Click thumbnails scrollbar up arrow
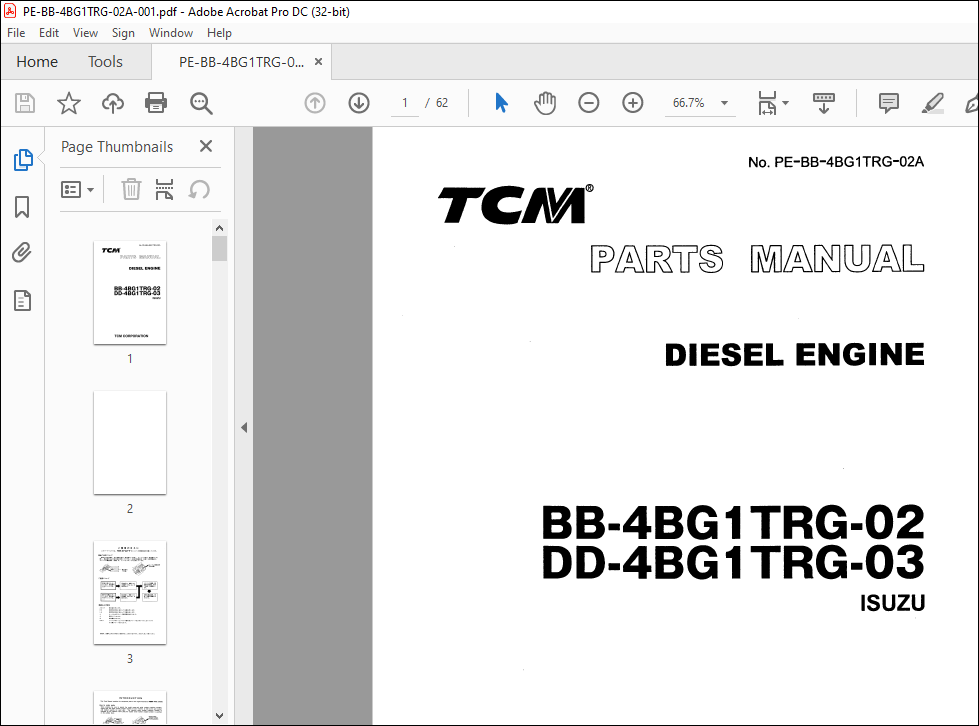The height and width of the screenshot is (726, 979). (219, 228)
